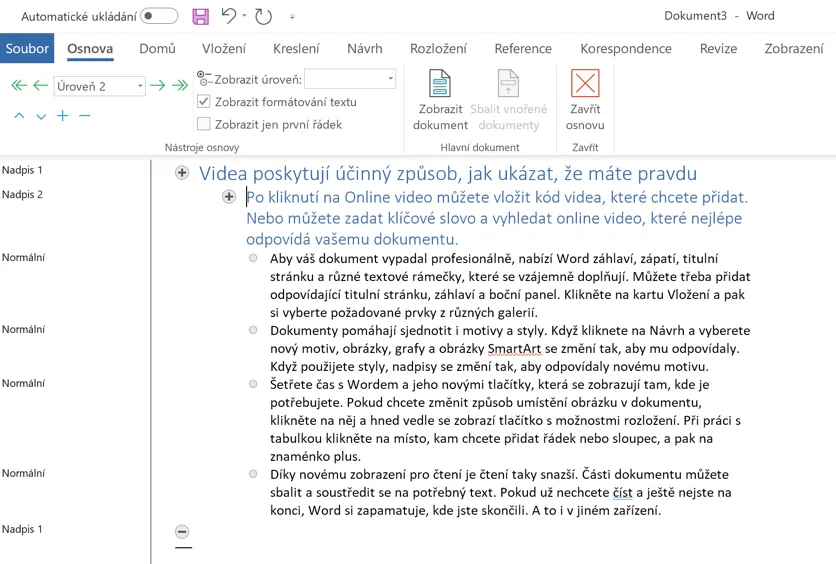Viewport: 836px width, 564px height.
Task: Select the bullet of paragraph 'Díky novému zobrazení'
Action: pyautogui.click(x=253, y=474)
